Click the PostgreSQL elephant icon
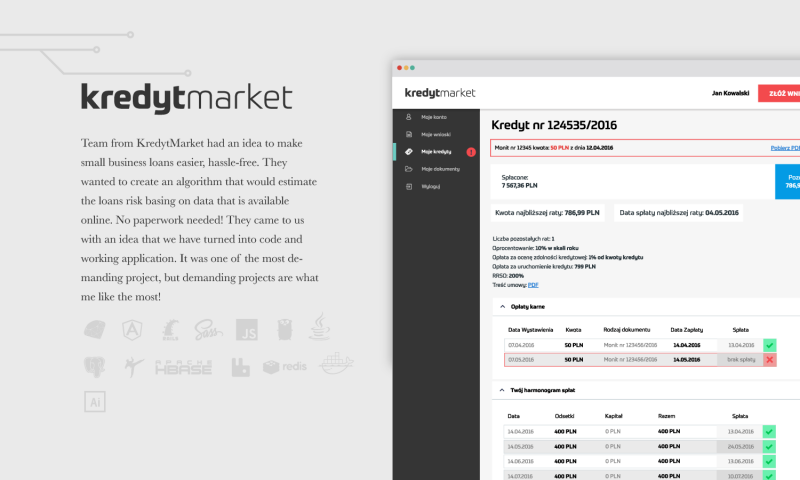 click(x=95, y=367)
